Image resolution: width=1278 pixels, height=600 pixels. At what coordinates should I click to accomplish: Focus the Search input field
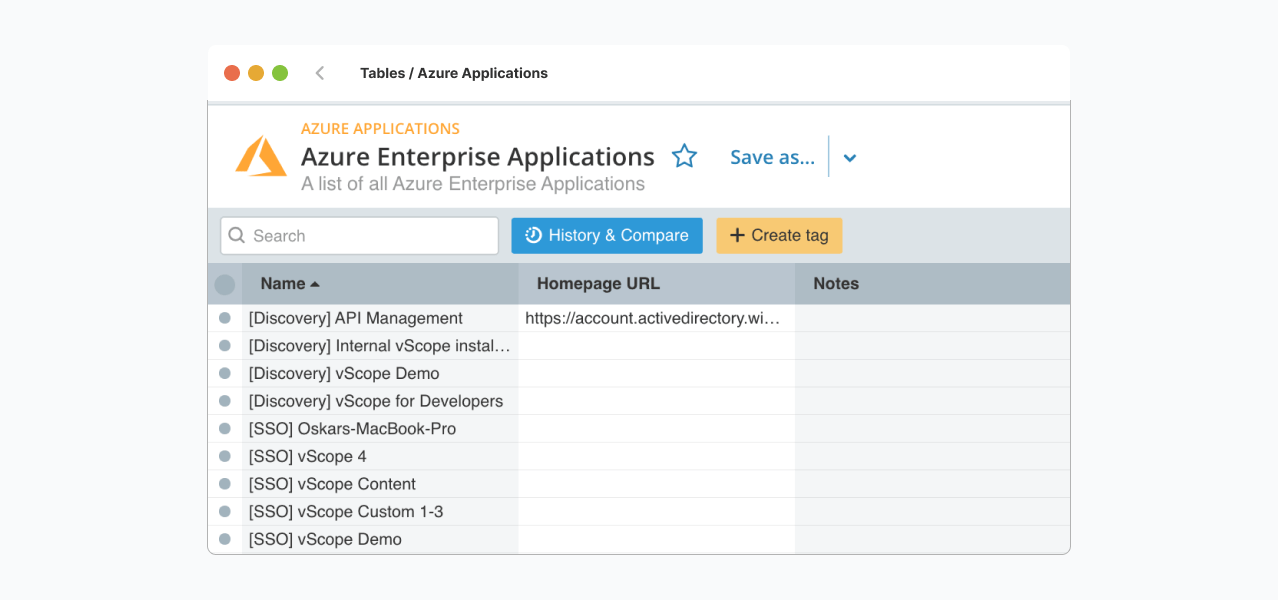coord(359,236)
